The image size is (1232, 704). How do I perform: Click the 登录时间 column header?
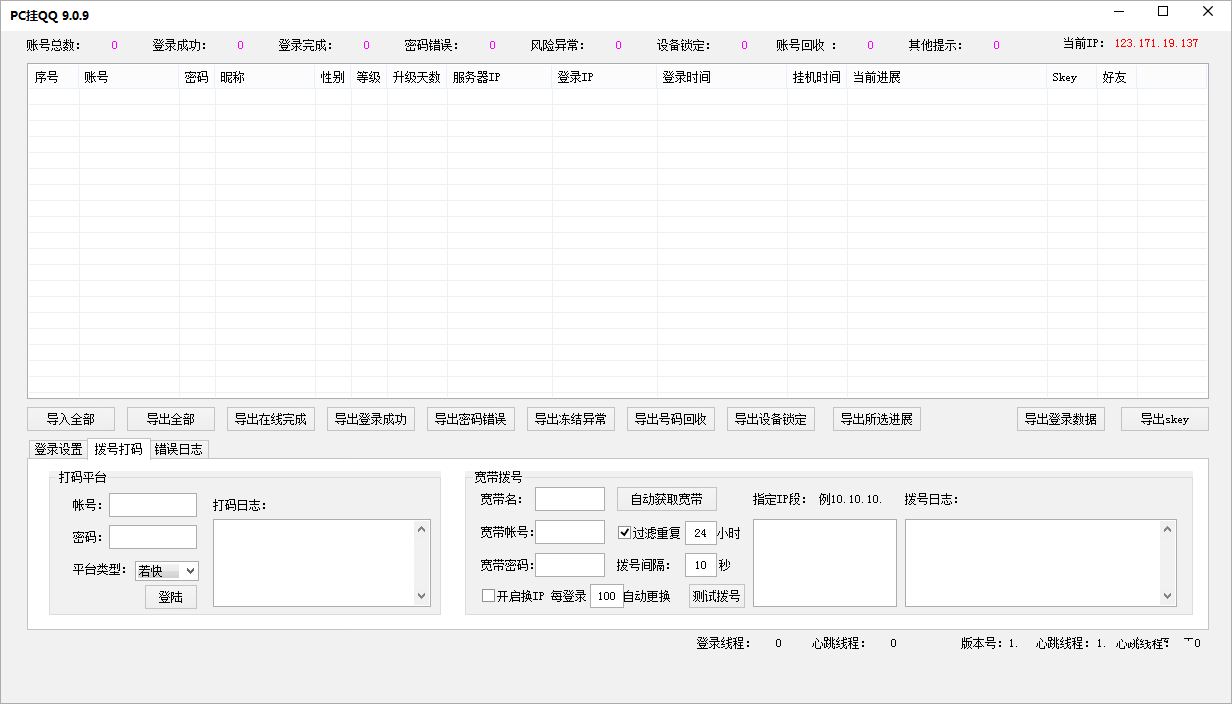coord(722,77)
